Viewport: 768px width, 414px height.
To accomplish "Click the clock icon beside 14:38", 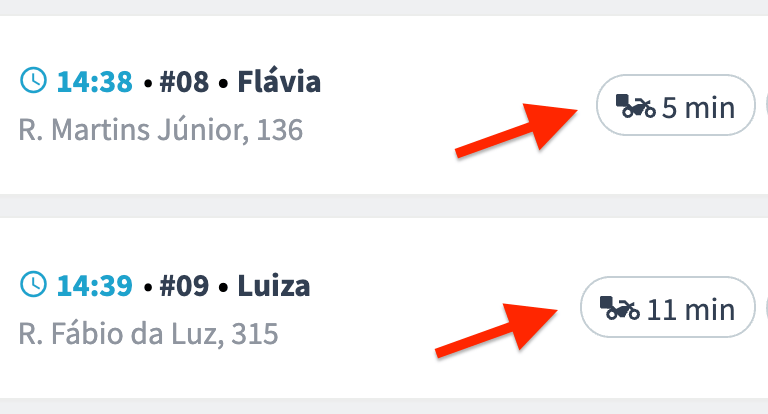I will pos(33,80).
